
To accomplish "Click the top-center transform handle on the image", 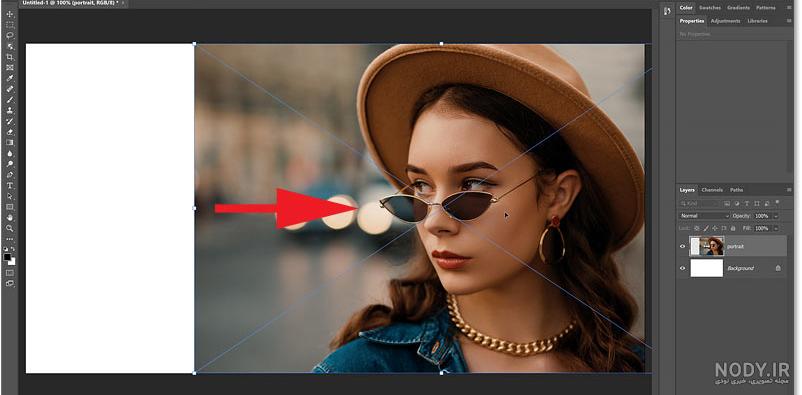I will 442,43.
